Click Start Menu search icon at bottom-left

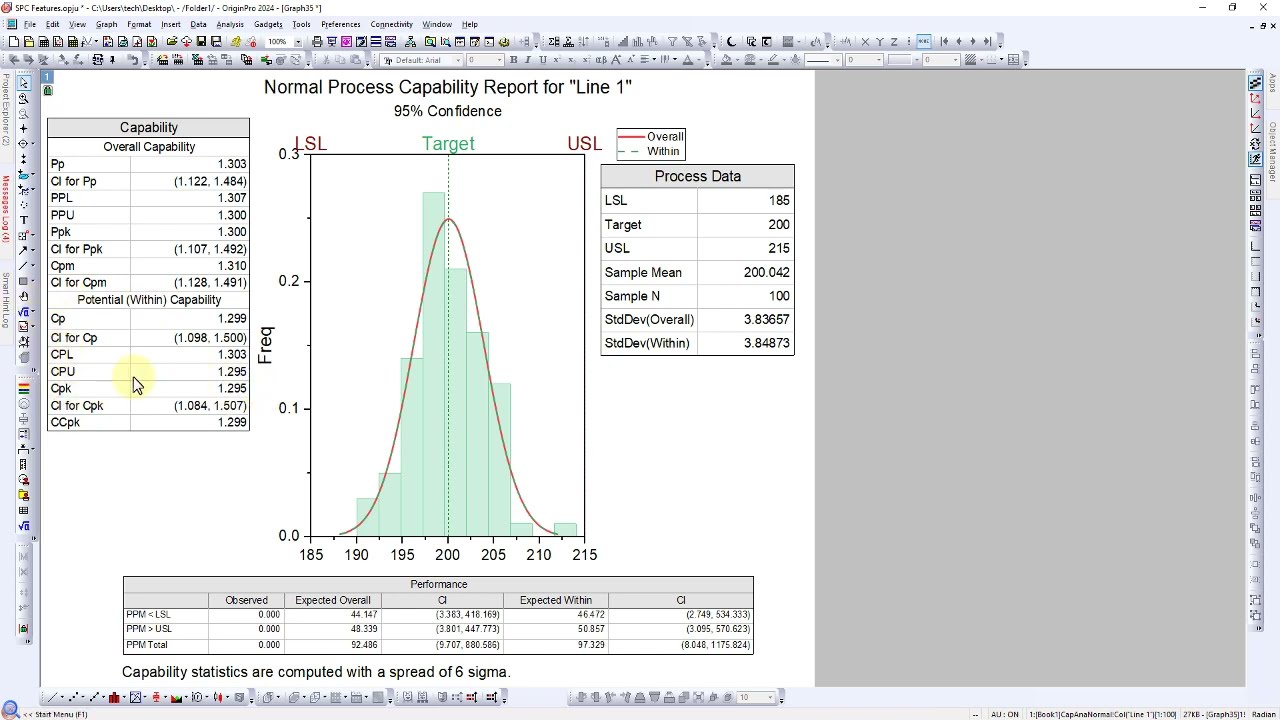pyautogui.click(x=10, y=710)
